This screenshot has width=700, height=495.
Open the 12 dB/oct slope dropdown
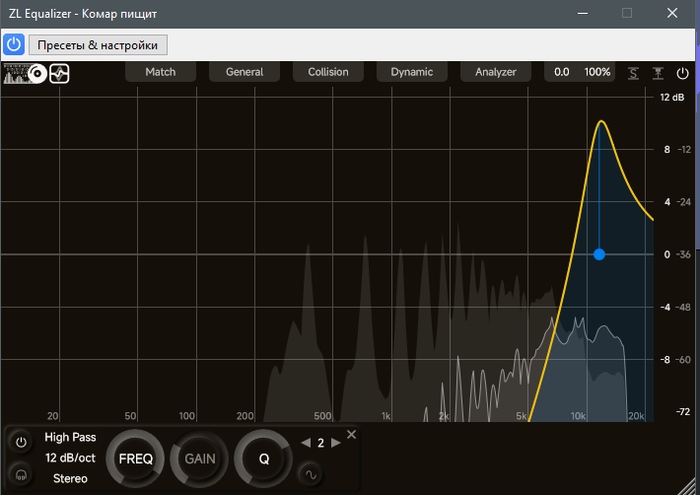pyautogui.click(x=70, y=458)
